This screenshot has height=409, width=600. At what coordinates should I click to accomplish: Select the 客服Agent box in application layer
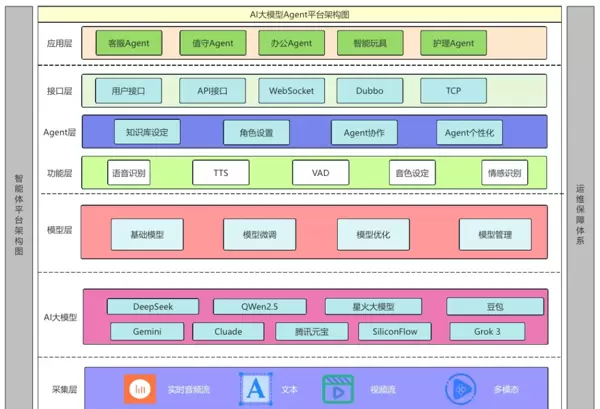127,43
